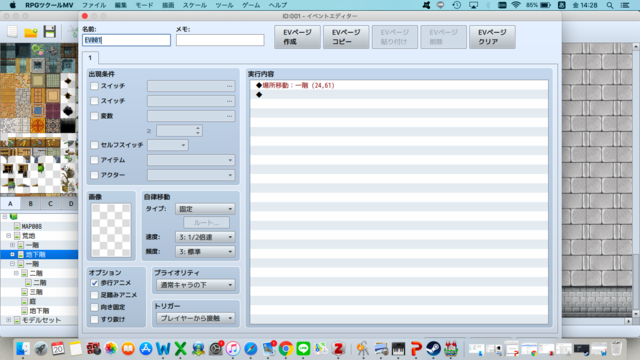Click the EVページクリア button
The width and height of the screenshot is (640, 360).
click(492, 37)
